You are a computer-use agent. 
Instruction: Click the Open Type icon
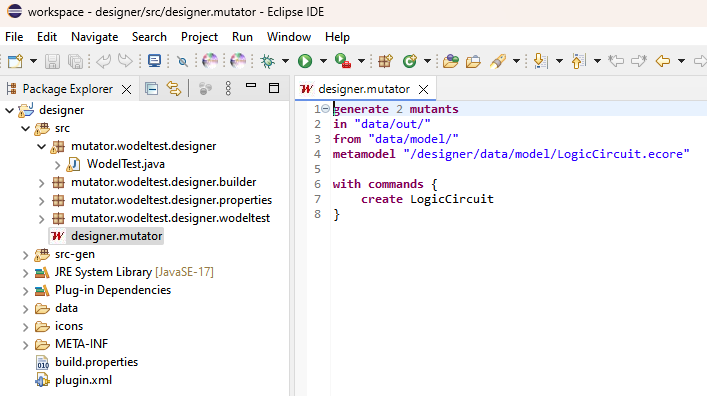tap(450, 61)
